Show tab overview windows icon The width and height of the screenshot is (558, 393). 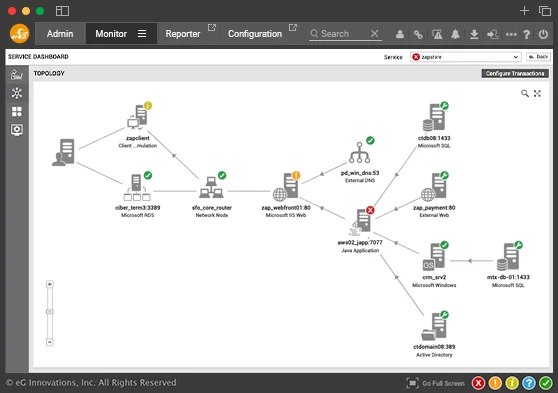point(544,11)
